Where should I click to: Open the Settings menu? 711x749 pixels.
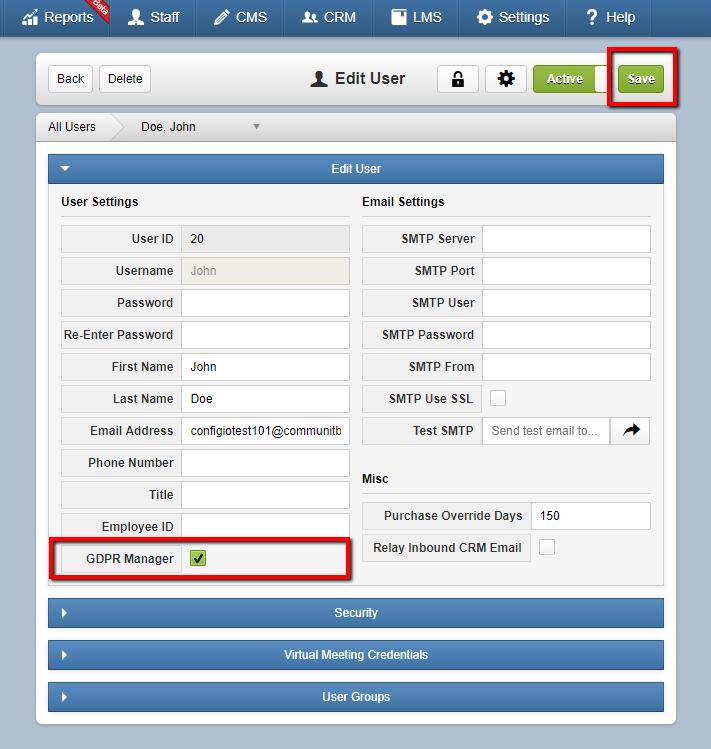pos(513,17)
